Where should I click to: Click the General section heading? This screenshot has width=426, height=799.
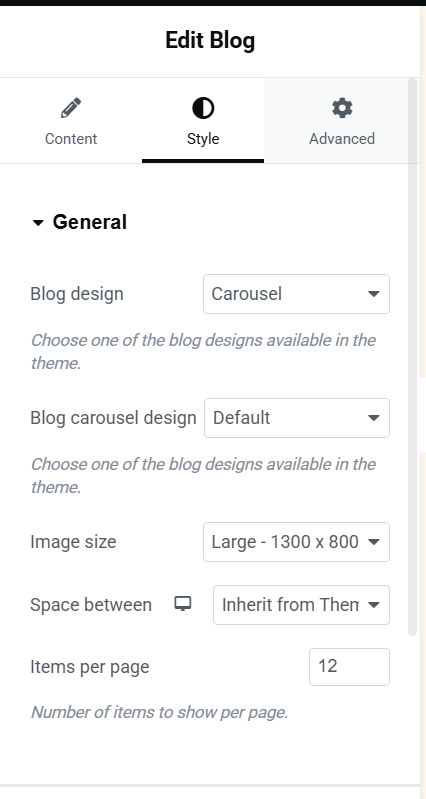tap(90, 222)
